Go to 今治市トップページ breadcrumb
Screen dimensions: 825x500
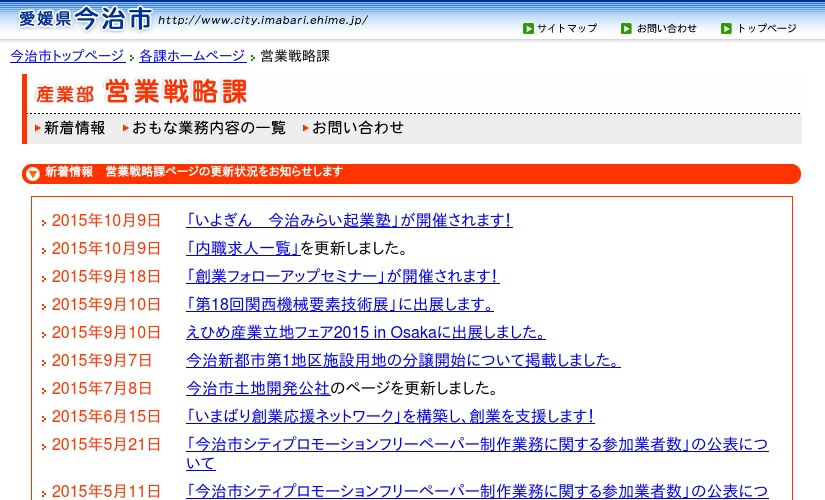[67, 56]
